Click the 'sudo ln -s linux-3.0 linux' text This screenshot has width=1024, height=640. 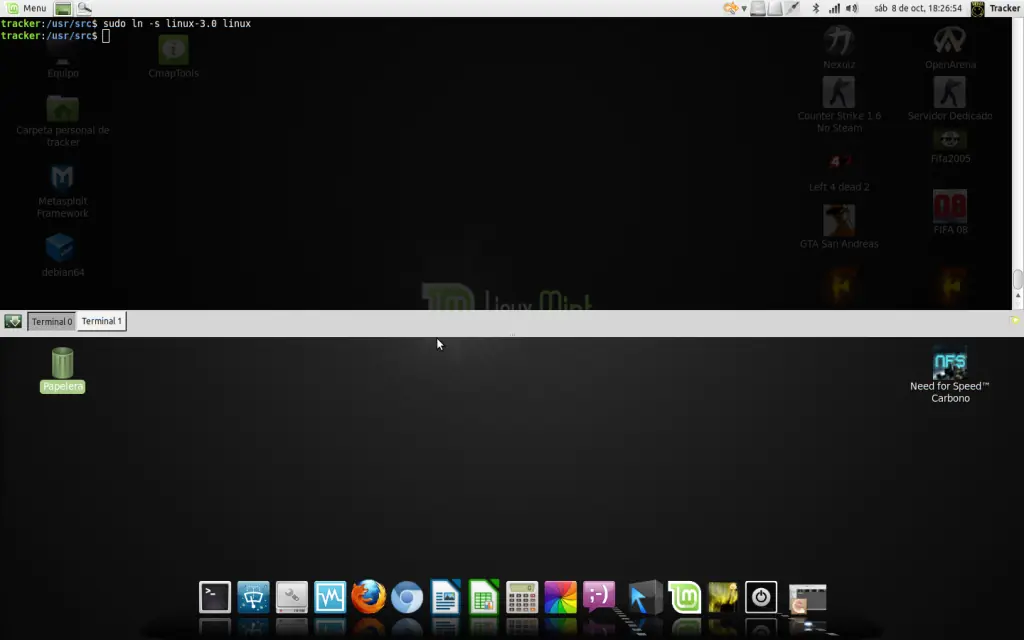pyautogui.click(x=177, y=24)
